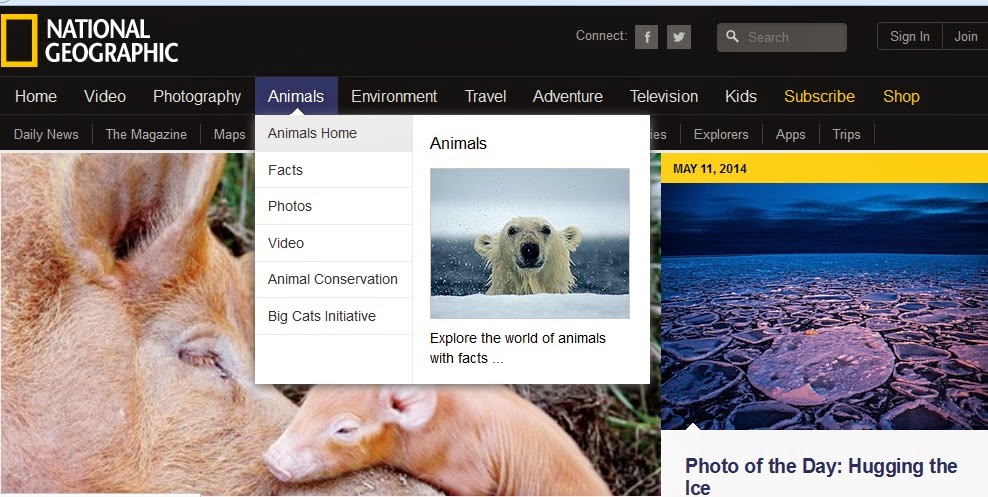Open the Adventure nav item
This screenshot has height=497, width=988.
pos(568,96)
